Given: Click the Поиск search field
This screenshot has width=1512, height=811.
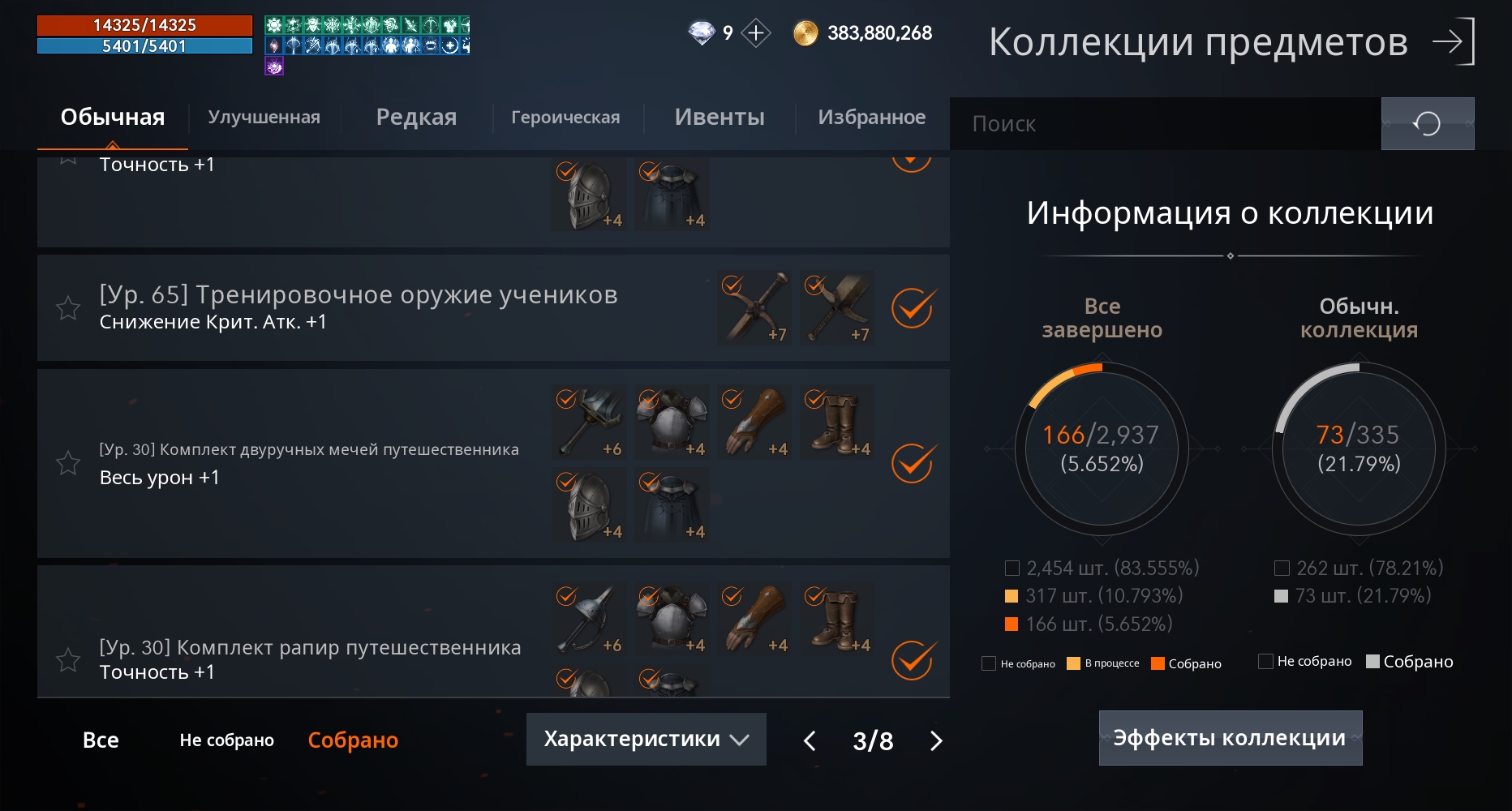Looking at the screenshot, I should (x=1166, y=123).
